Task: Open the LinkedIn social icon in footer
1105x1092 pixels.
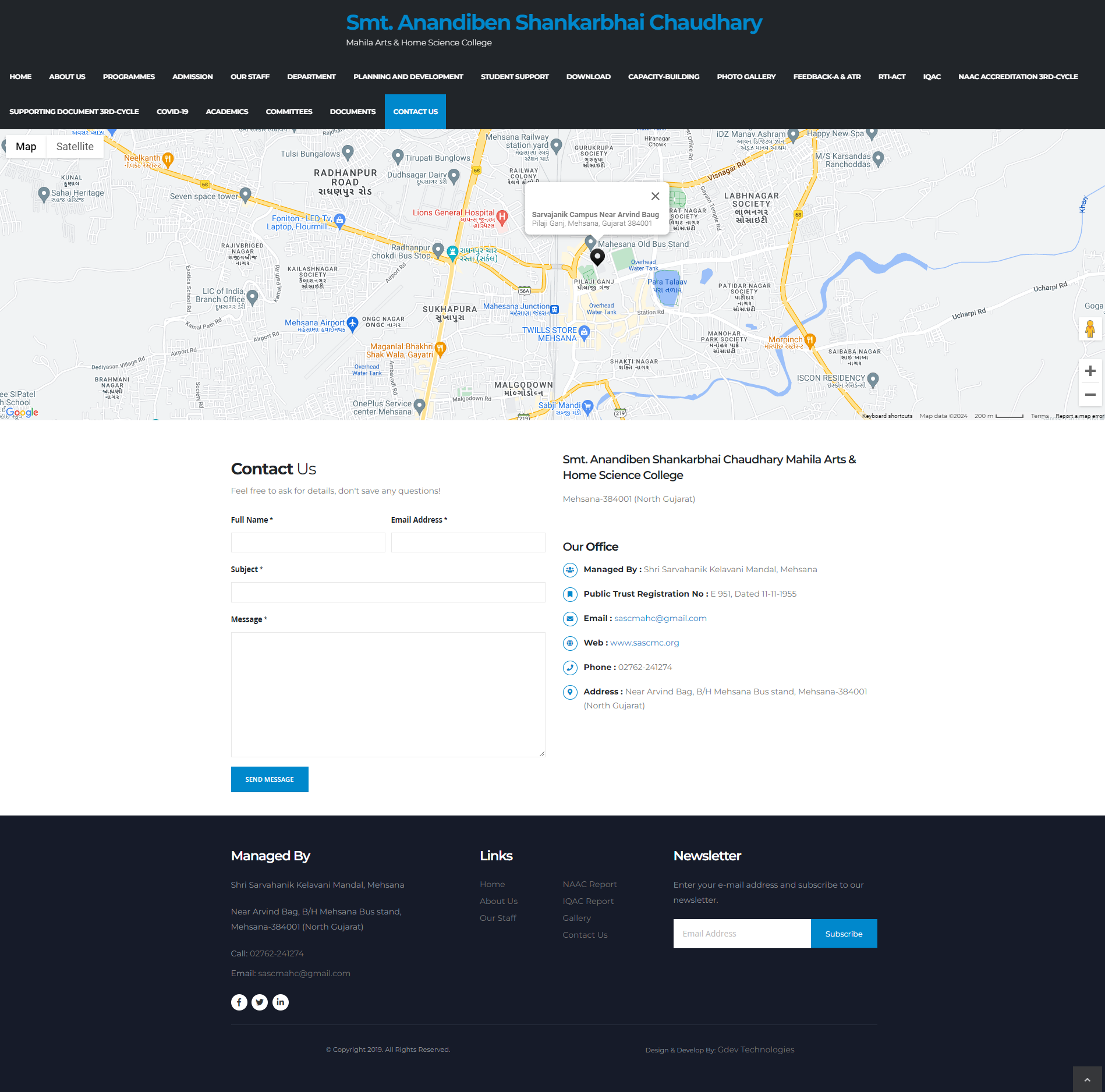Action: coord(280,1002)
